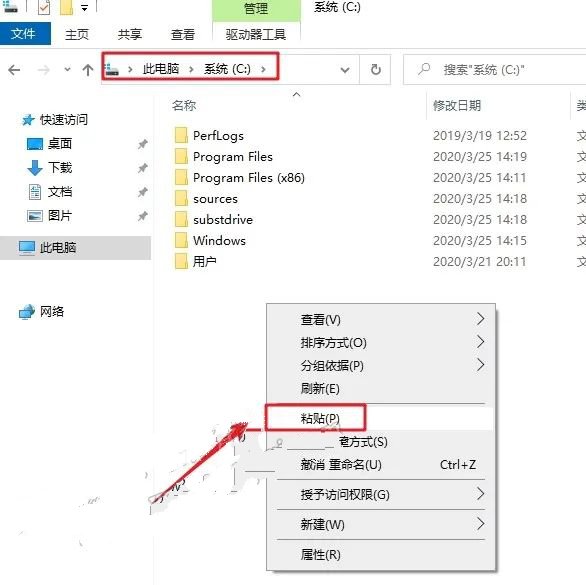This screenshot has width=586, height=585.
Task: Open 图片 in the navigation pane
Action: point(60,216)
